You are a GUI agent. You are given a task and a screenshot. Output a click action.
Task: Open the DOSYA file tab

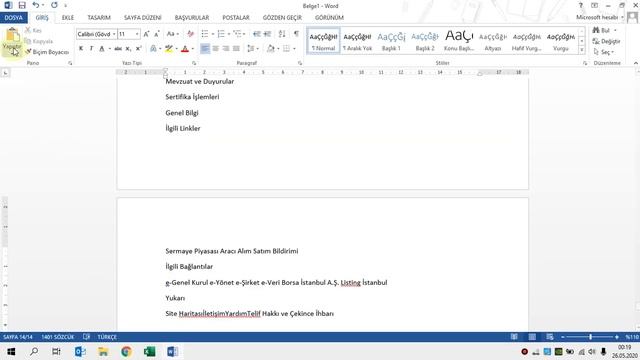(13, 18)
